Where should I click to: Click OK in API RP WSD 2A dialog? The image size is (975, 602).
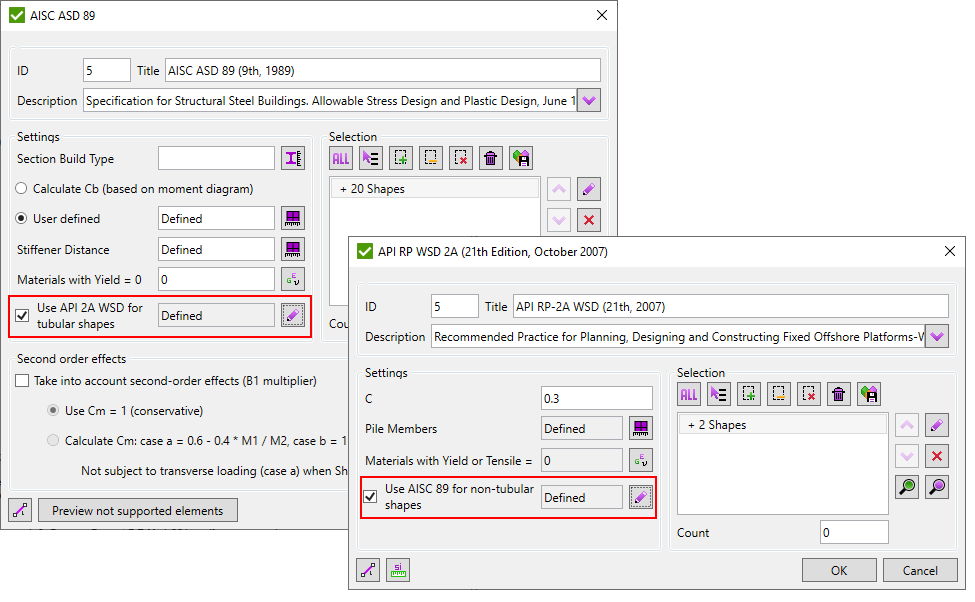[x=839, y=570]
